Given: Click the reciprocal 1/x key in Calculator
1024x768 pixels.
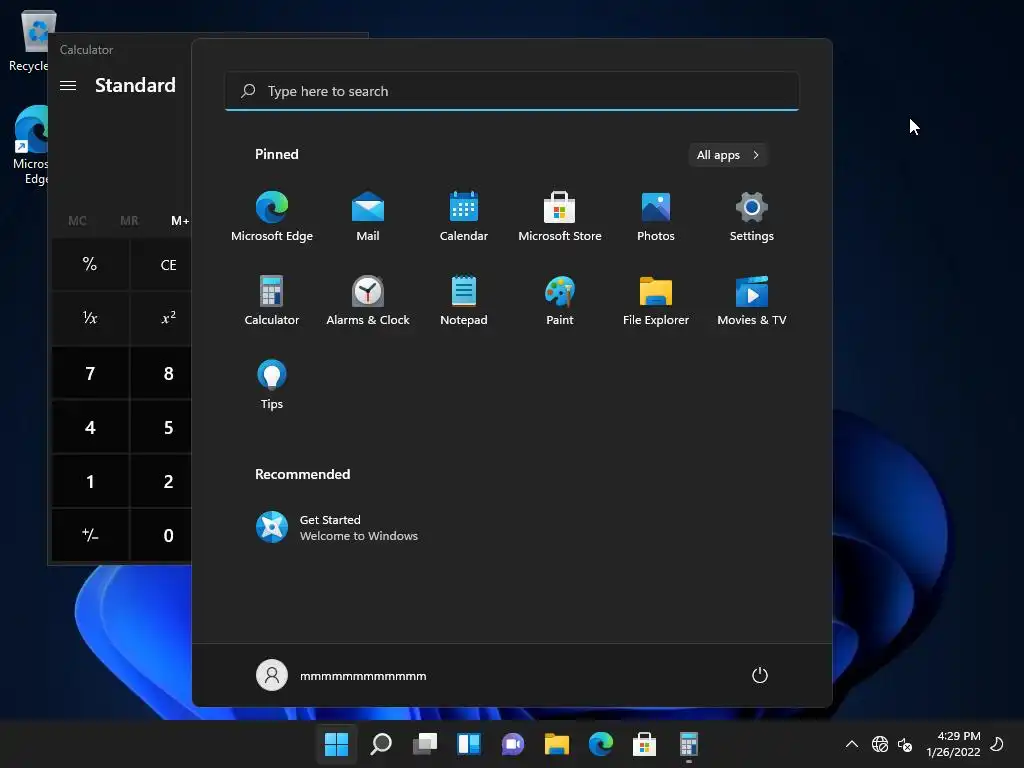Looking at the screenshot, I should 90,318.
